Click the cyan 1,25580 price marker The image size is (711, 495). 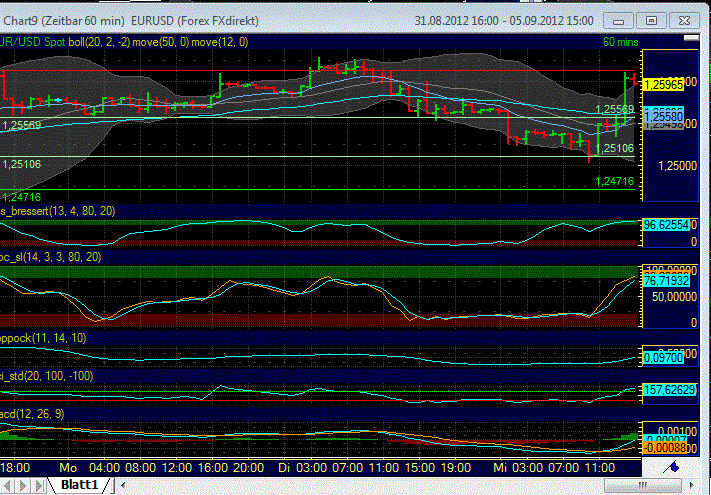click(663, 115)
